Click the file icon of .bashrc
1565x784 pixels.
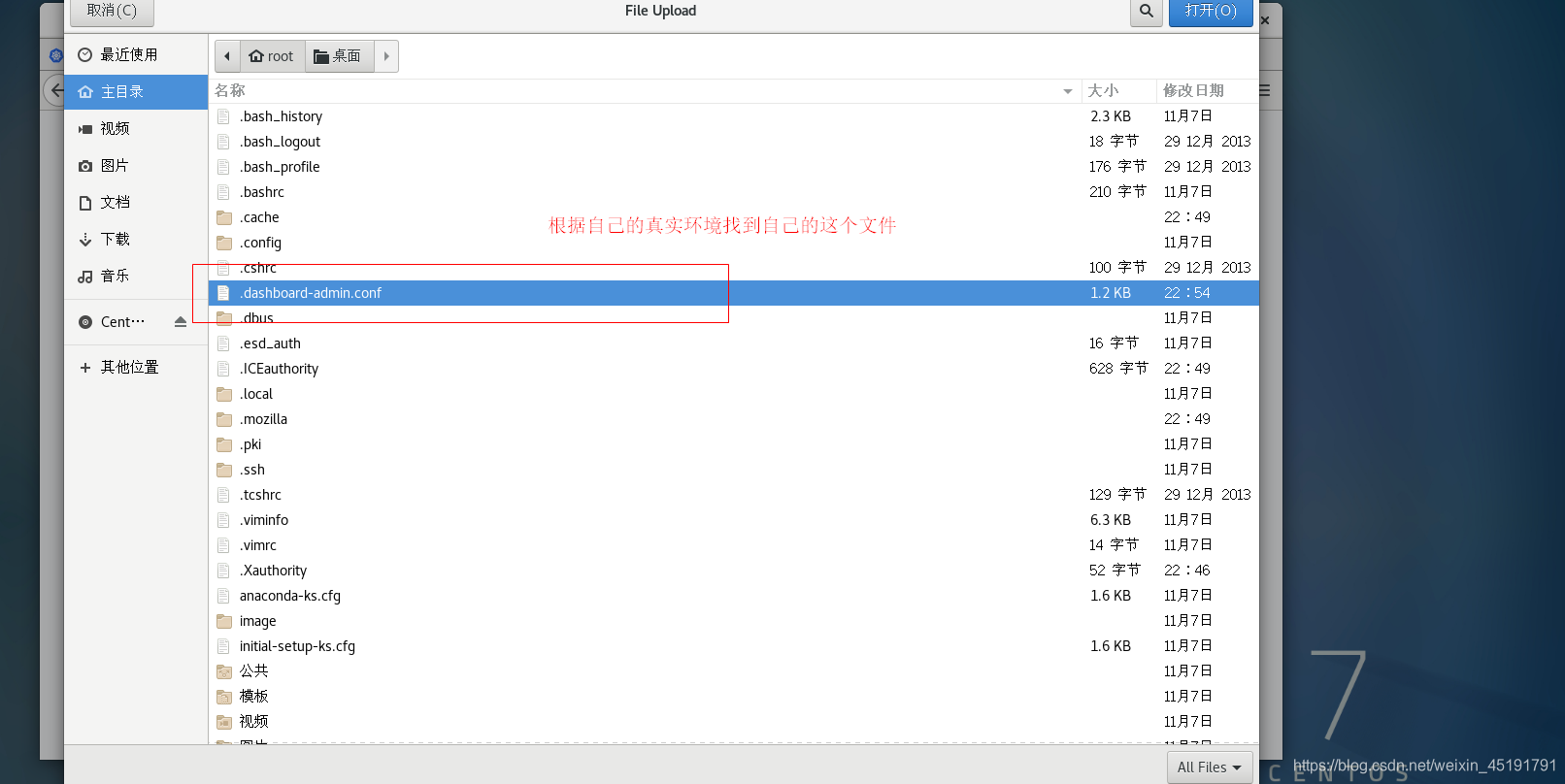tap(223, 192)
